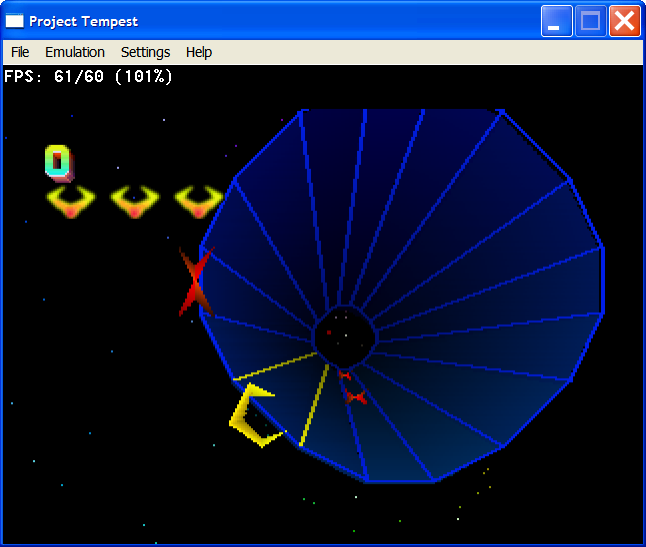Open the Settings menu
The height and width of the screenshot is (547, 646).
[145, 52]
